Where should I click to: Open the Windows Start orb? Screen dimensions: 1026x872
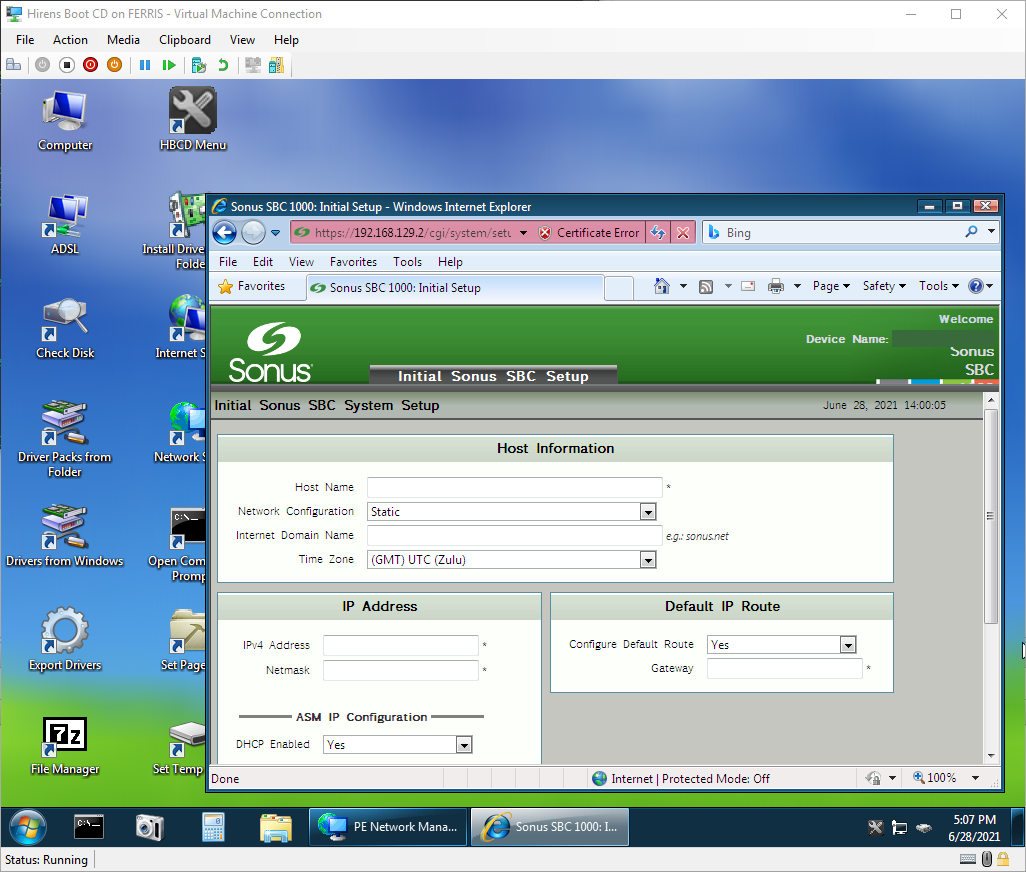pyautogui.click(x=27, y=827)
